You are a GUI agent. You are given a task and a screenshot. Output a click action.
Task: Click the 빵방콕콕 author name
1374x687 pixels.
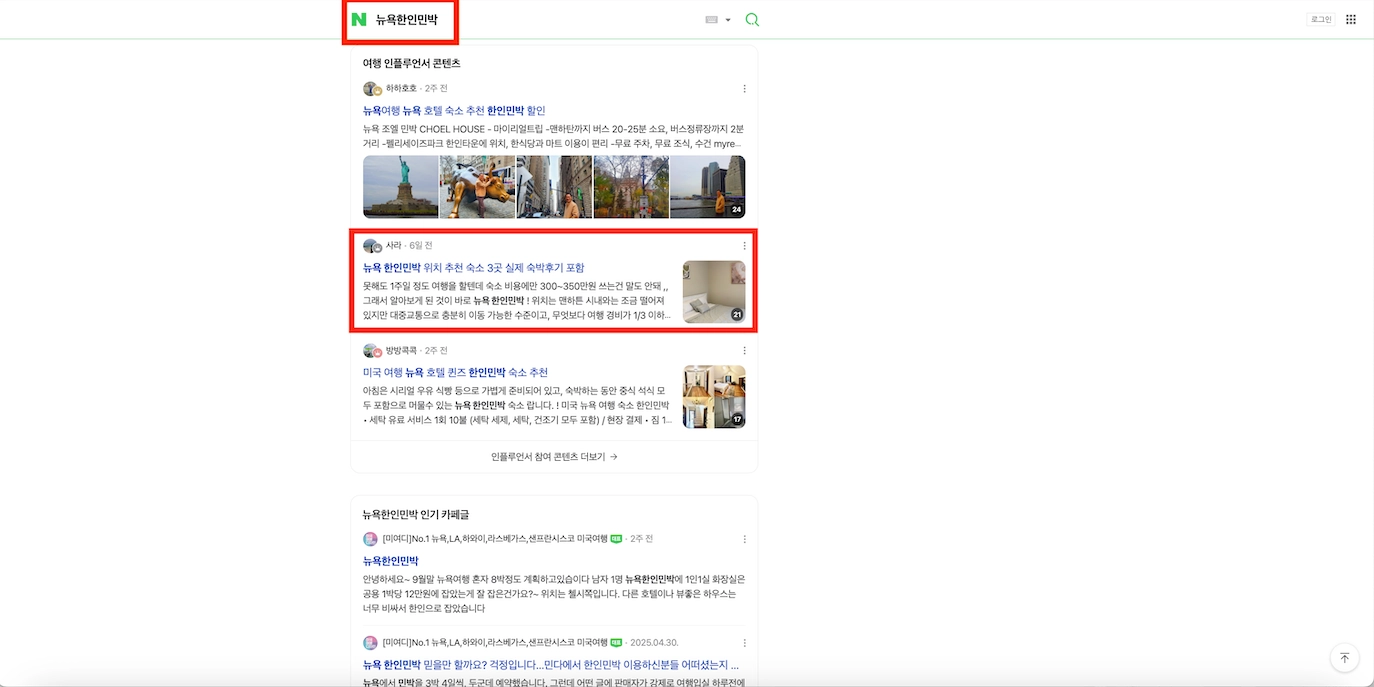click(x=401, y=350)
